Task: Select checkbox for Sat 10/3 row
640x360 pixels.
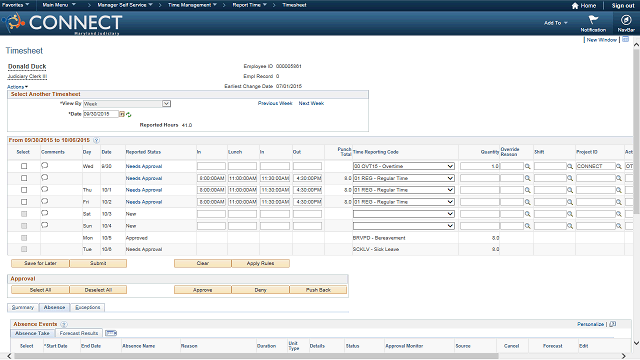Action: coord(24,214)
